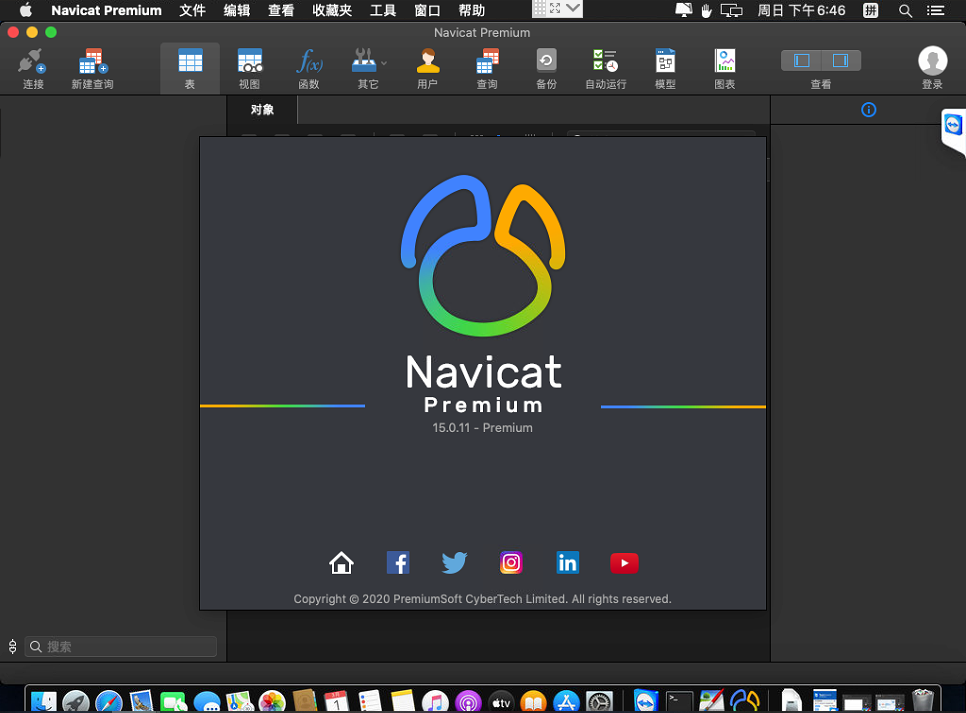966x713 pixels.
Task: Expand the chevron in the floating top bar
Action: (573, 8)
